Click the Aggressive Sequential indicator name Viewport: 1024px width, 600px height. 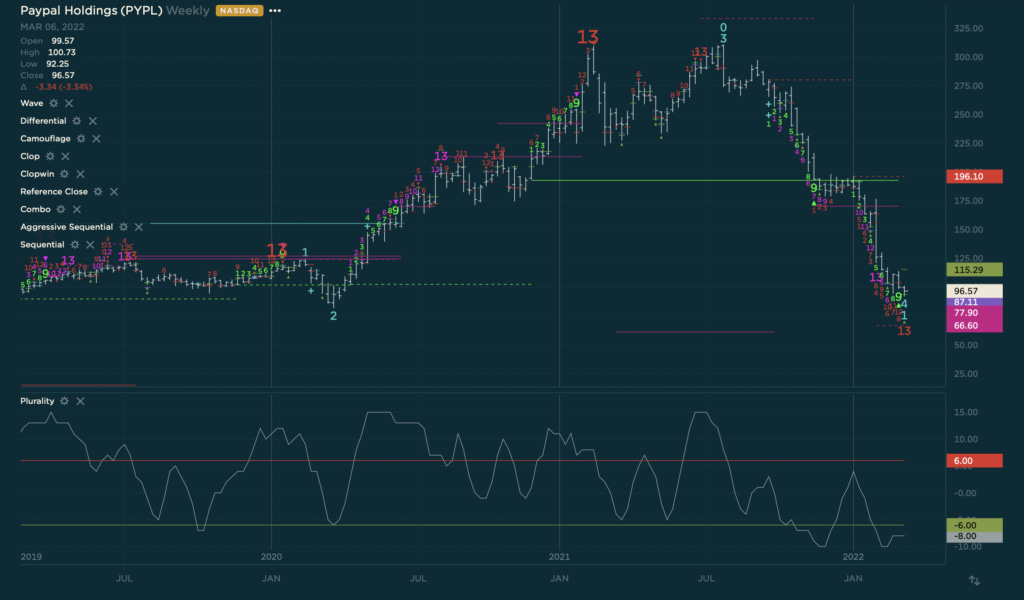point(67,227)
